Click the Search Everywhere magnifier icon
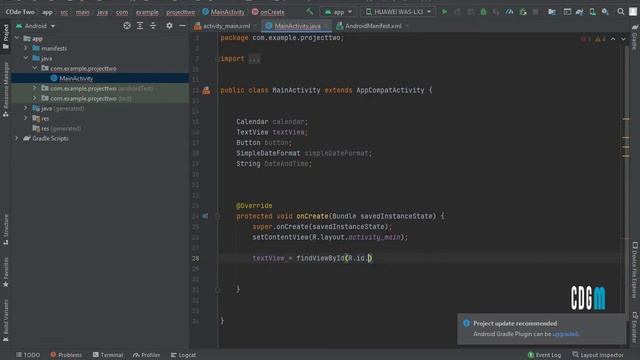This screenshot has width=640, height=360. point(621,12)
